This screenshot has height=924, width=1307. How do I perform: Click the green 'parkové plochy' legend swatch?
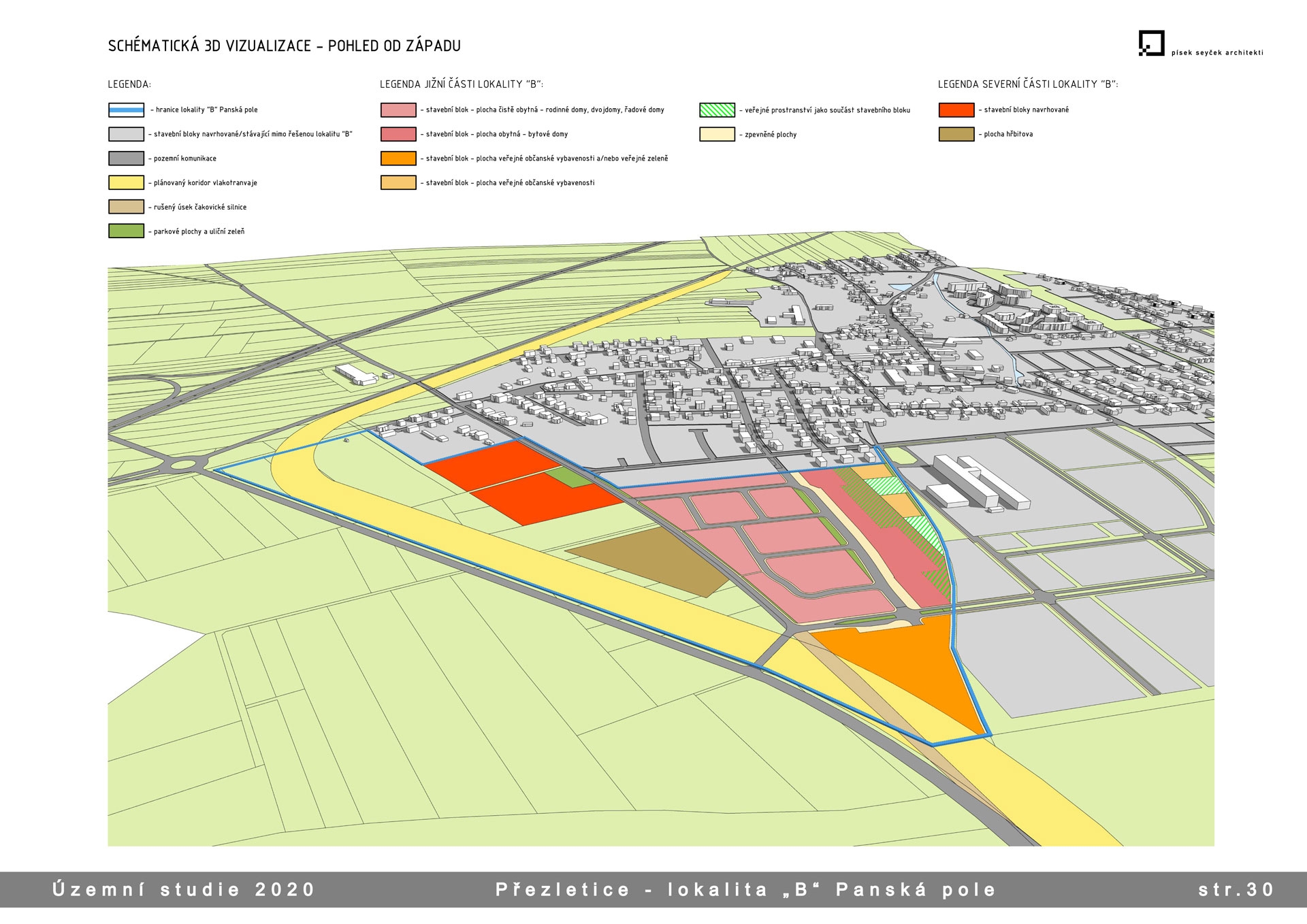click(x=126, y=231)
